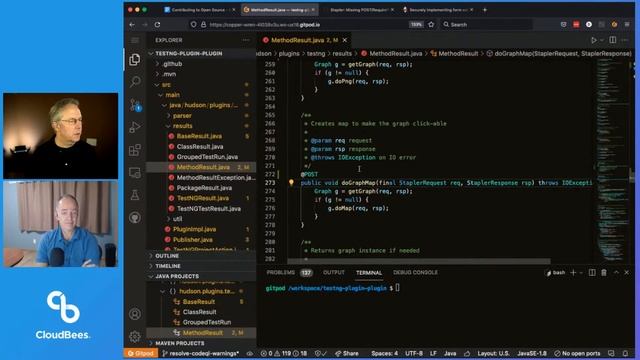Image resolution: width=640 pixels, height=360 pixels.
Task: Open launch profile dropdown next to plus
Action: click(x=581, y=273)
